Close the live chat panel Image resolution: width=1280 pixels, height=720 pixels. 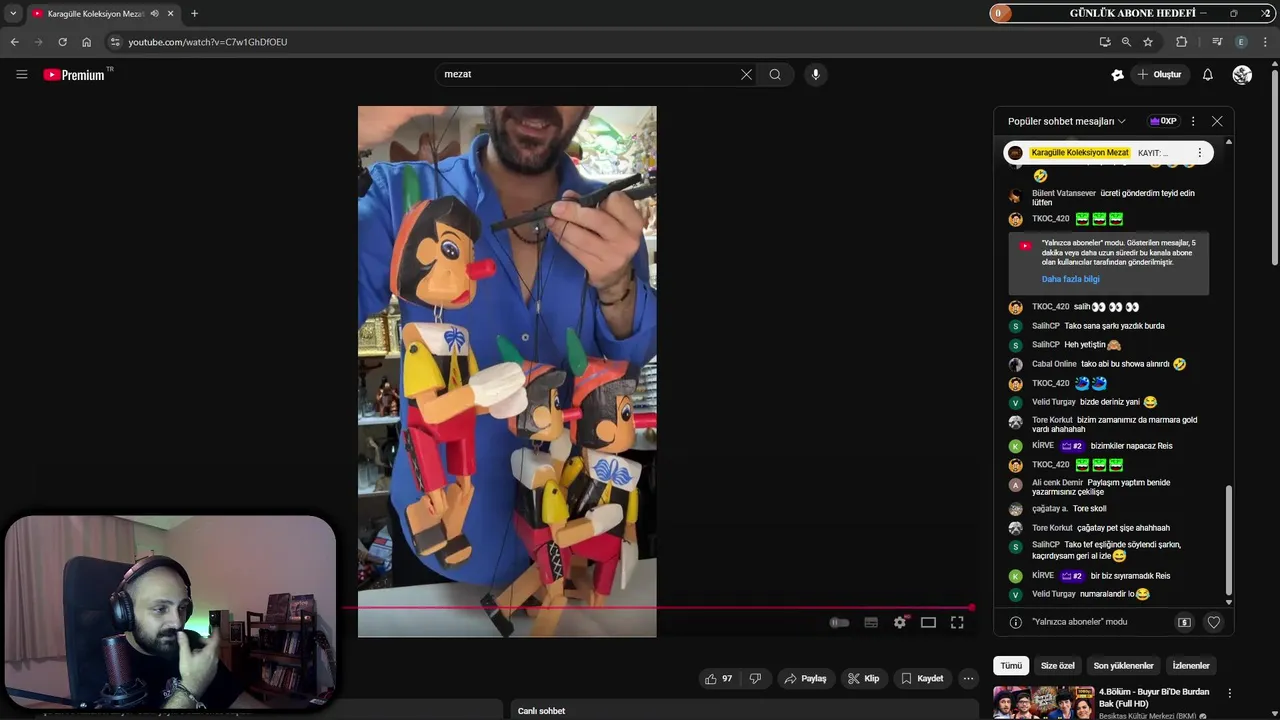(1217, 121)
